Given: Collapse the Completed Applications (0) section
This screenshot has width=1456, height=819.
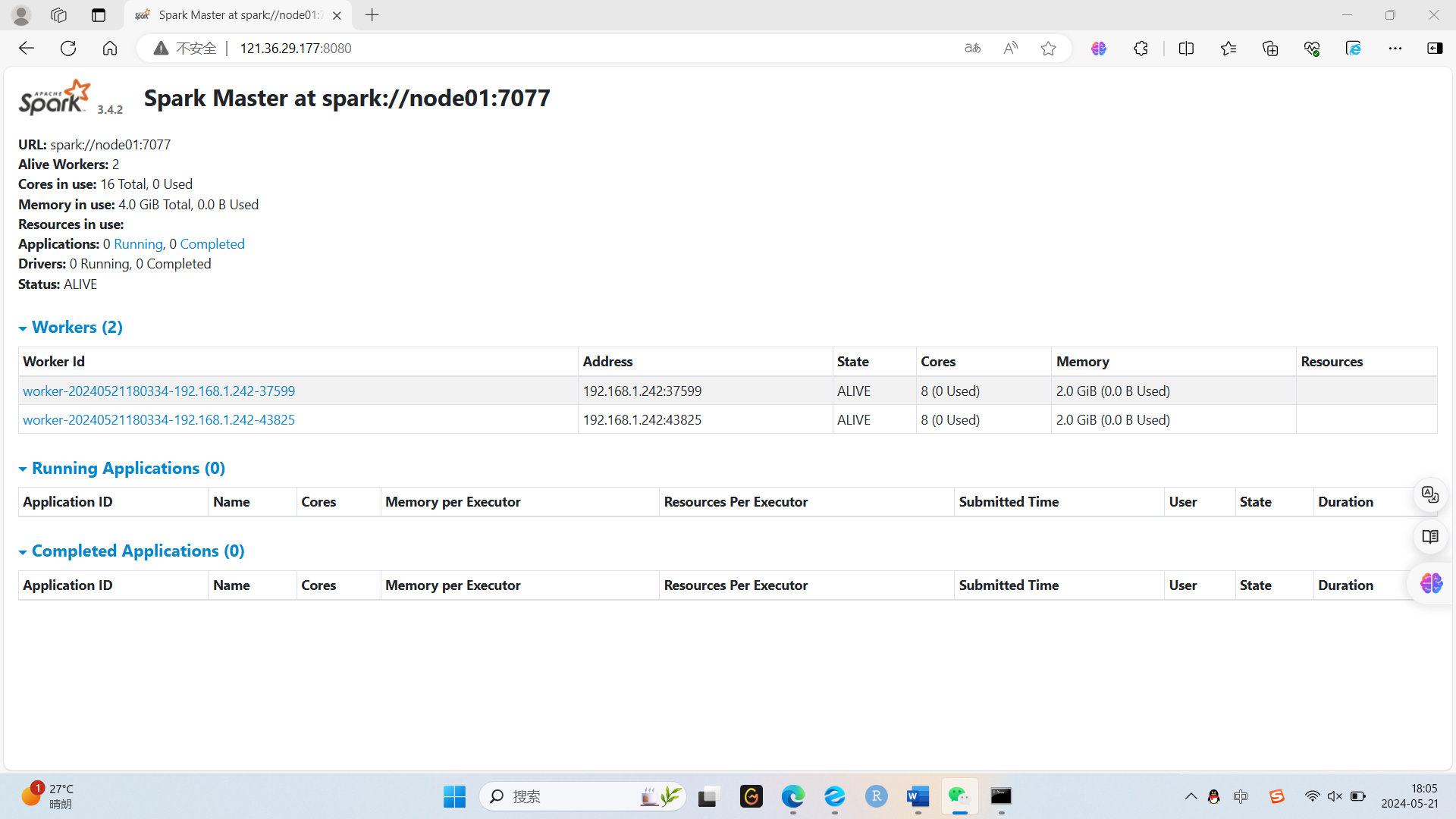Looking at the screenshot, I should click(131, 551).
